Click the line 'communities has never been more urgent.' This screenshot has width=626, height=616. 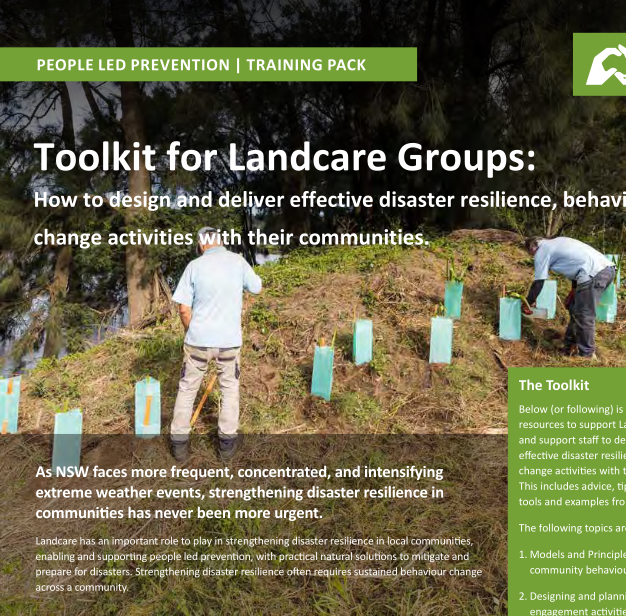179,513
